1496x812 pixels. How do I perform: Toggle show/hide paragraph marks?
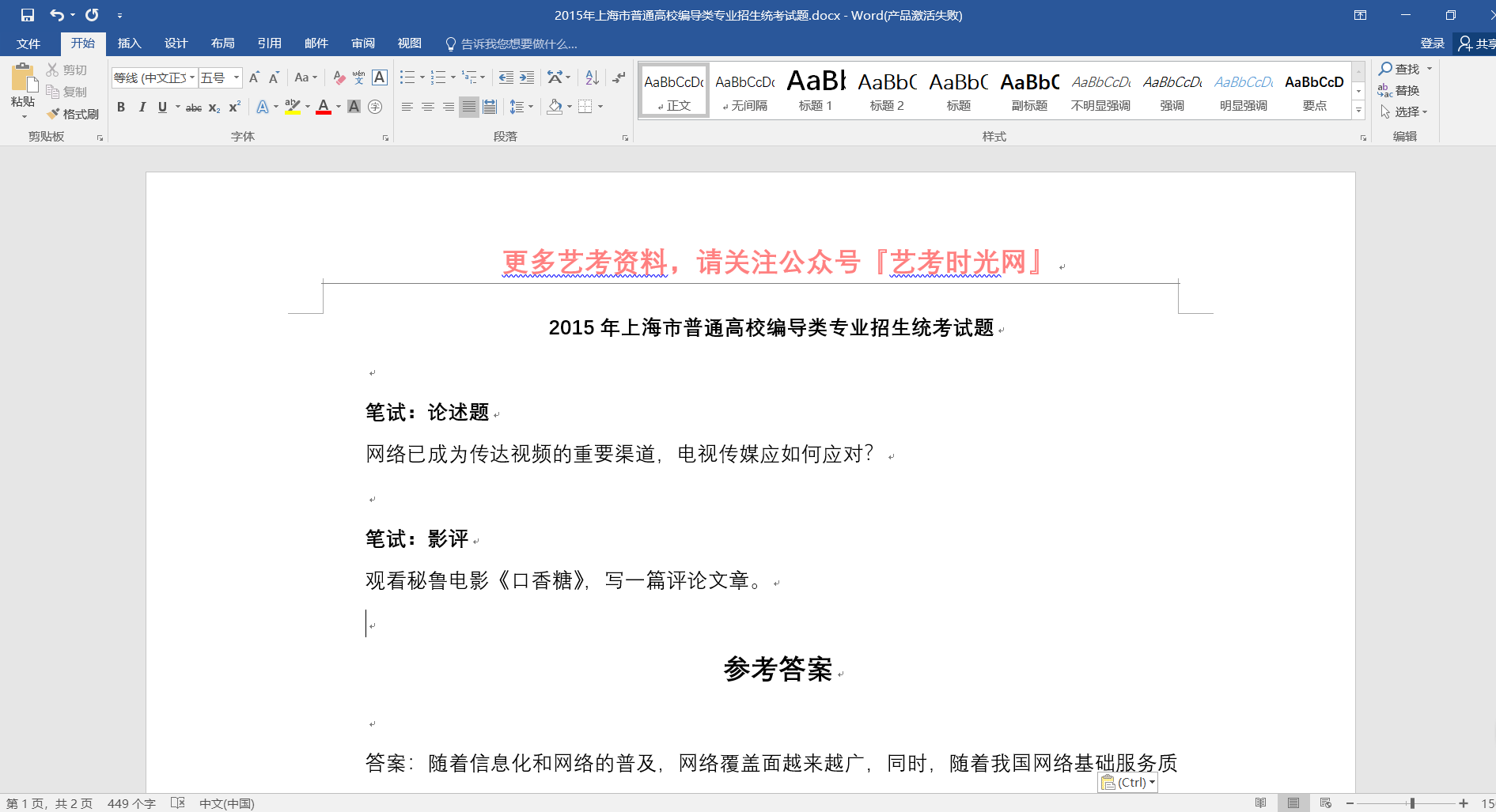pyautogui.click(x=619, y=77)
